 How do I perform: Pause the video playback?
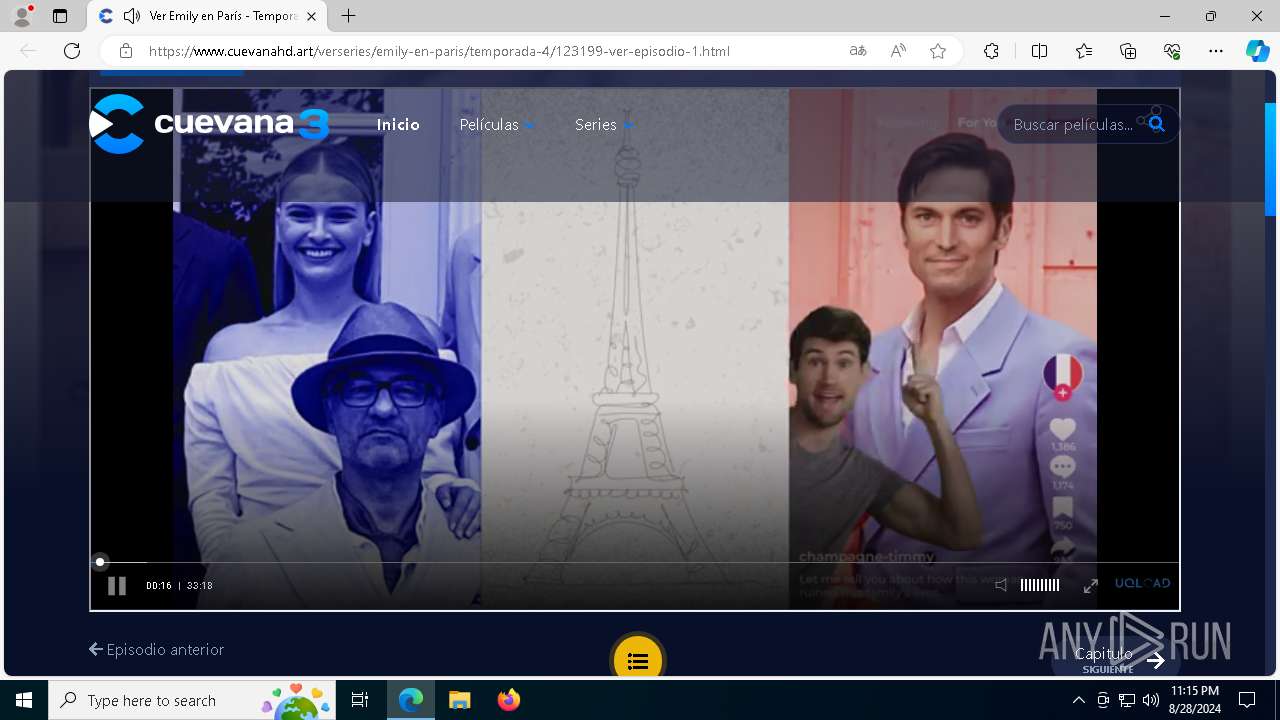pos(117,586)
